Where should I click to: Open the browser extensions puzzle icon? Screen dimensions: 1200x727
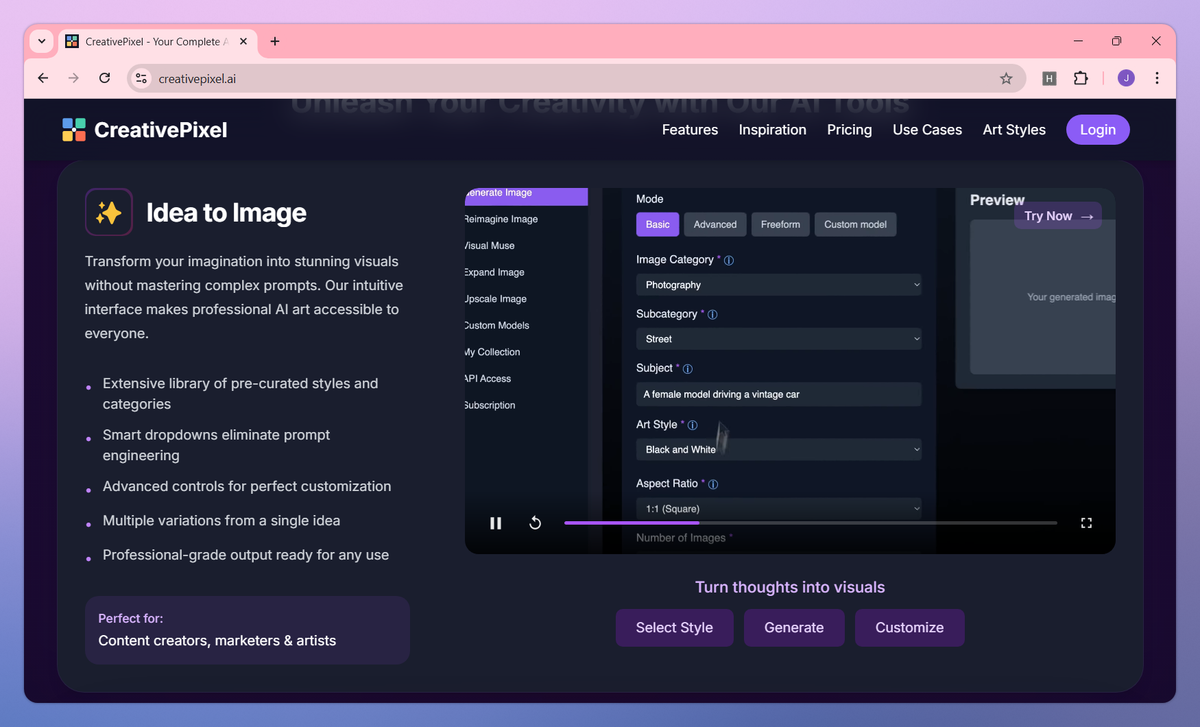coord(1082,77)
